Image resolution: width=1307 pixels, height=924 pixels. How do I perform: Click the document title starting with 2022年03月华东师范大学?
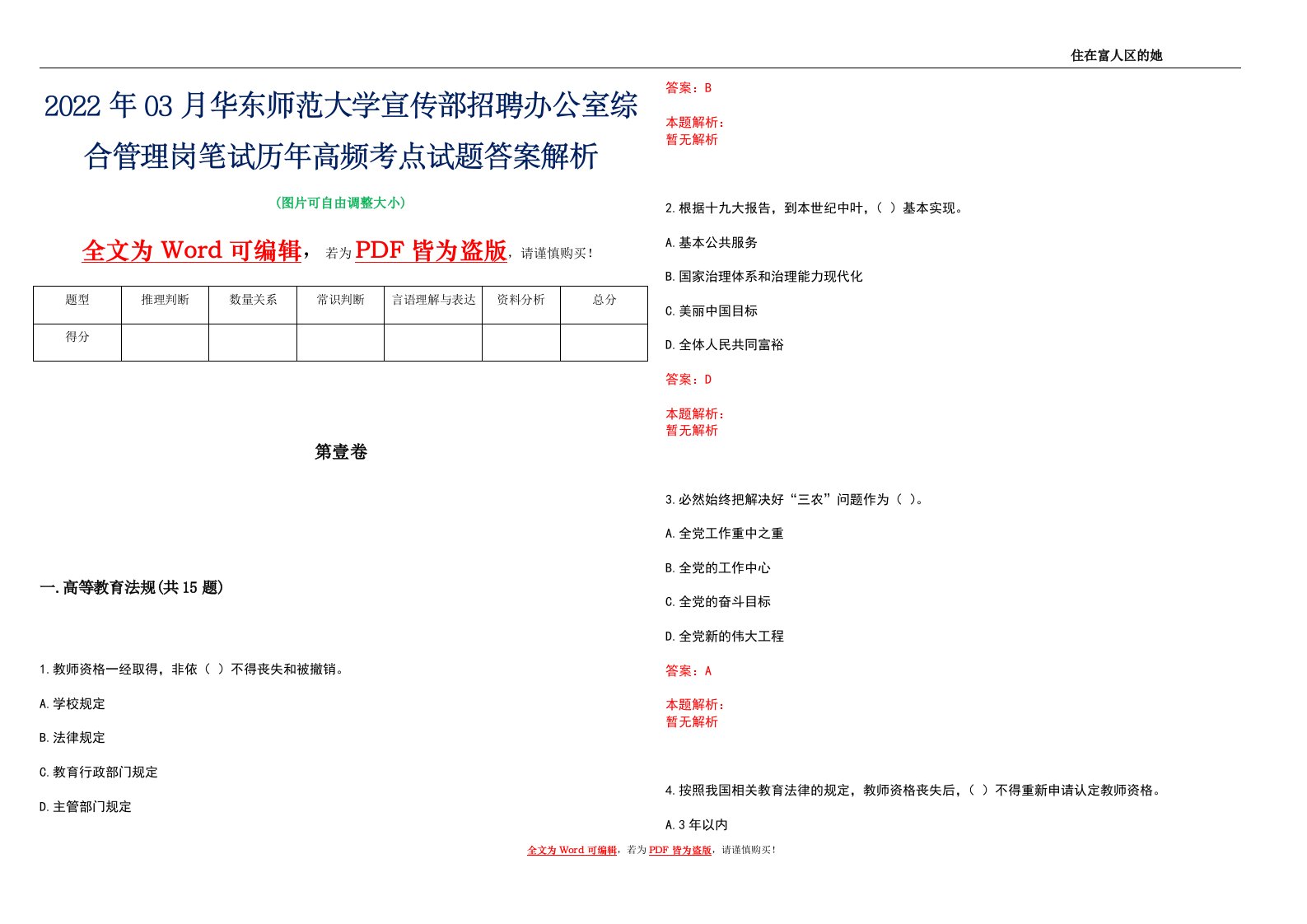(x=341, y=131)
